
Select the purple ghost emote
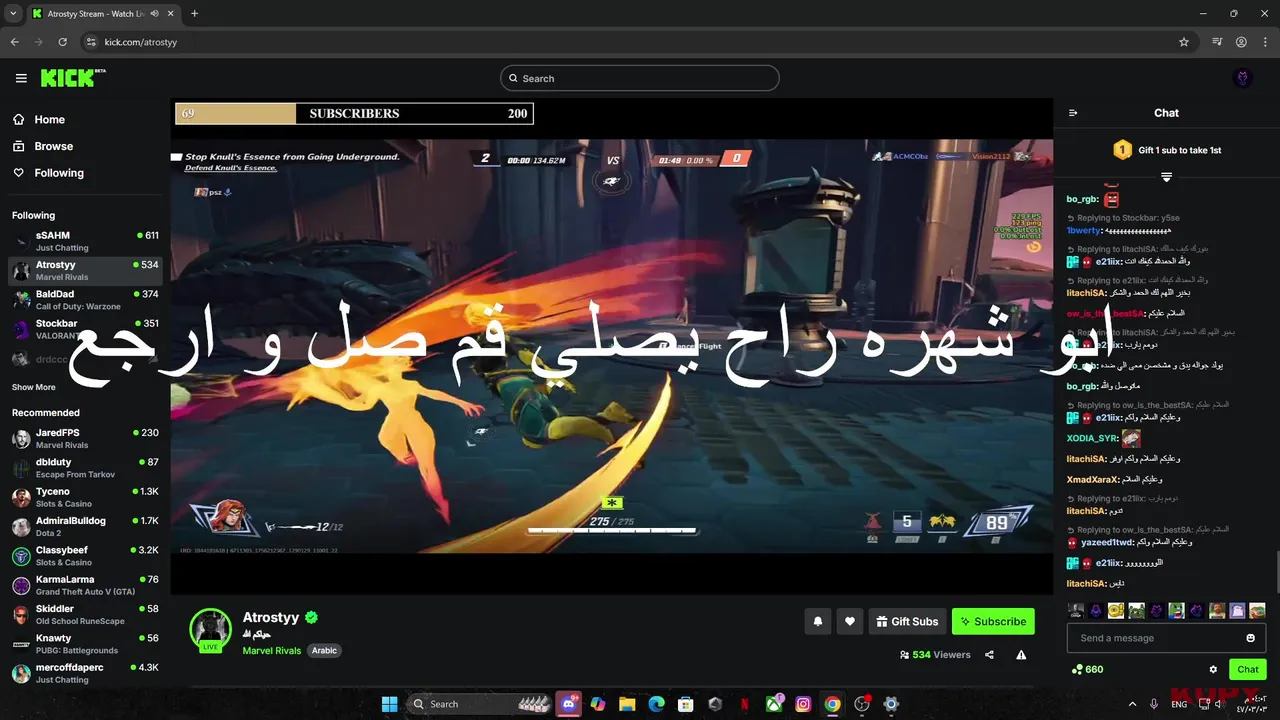point(1237,610)
